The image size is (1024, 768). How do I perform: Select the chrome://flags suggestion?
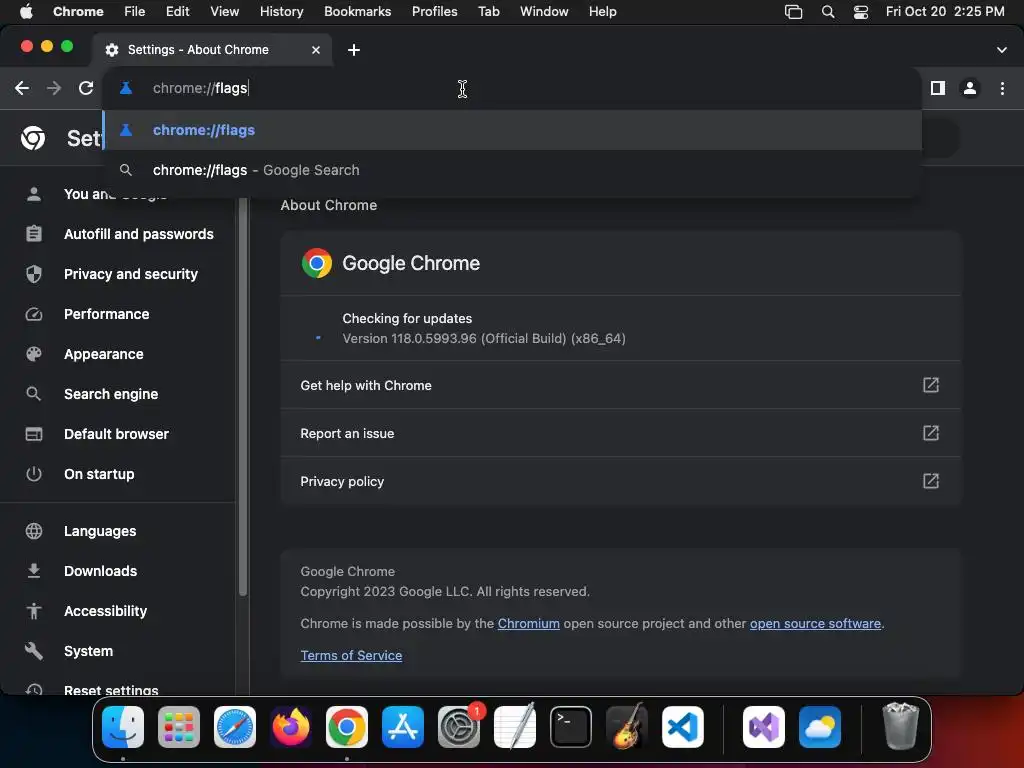(512, 130)
